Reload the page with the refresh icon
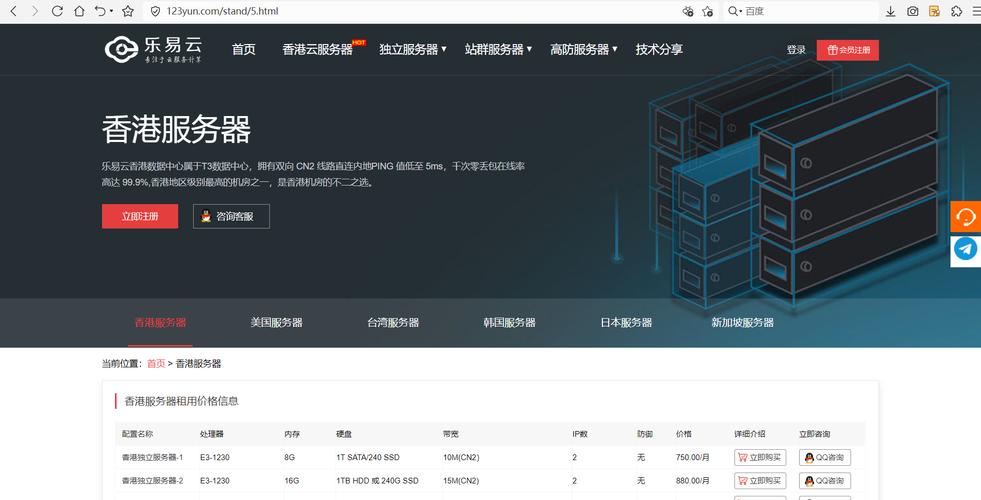Viewport: 981px width, 500px height. pos(57,11)
